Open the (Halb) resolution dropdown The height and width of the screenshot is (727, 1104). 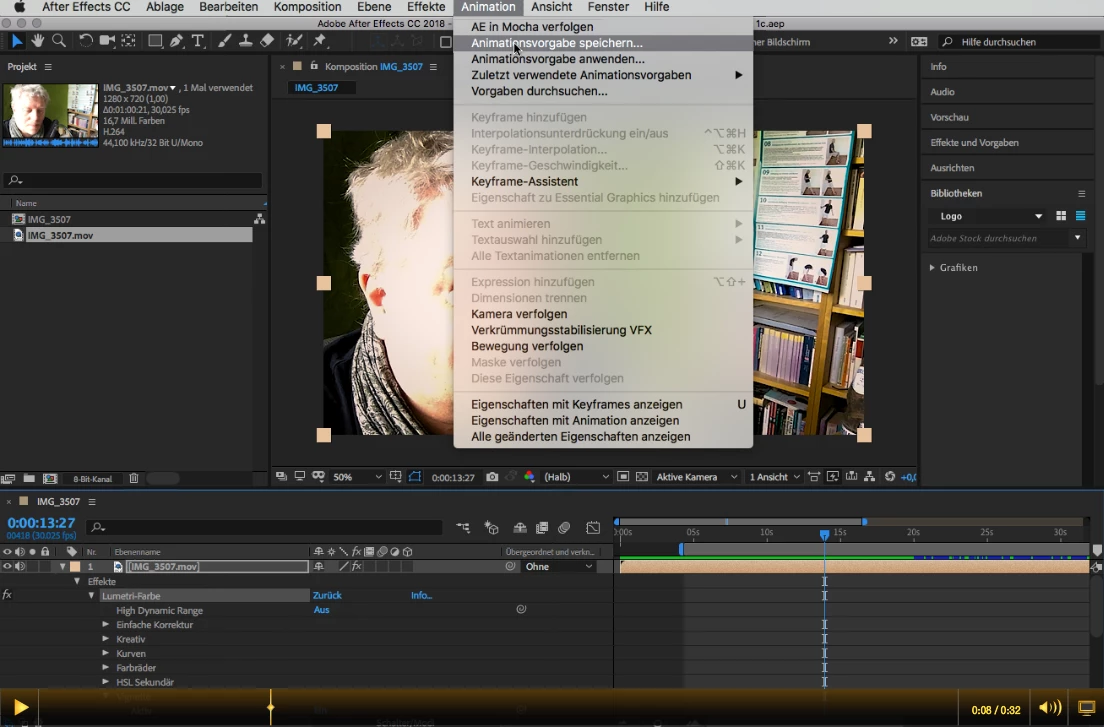pos(576,477)
